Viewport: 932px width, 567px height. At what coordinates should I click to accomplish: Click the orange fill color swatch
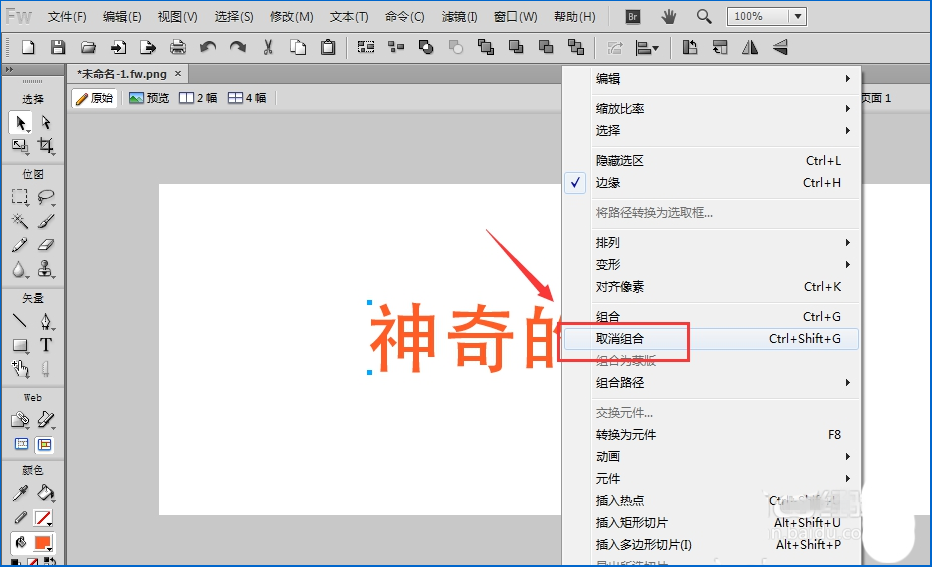43,543
